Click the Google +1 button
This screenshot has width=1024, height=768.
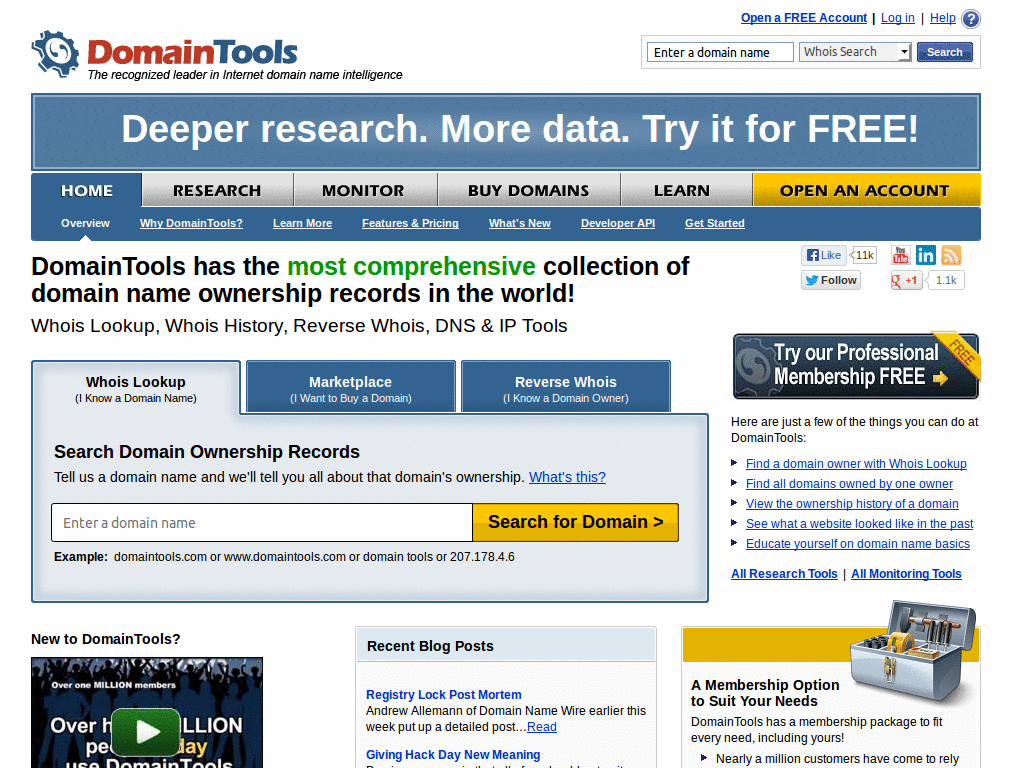click(906, 280)
